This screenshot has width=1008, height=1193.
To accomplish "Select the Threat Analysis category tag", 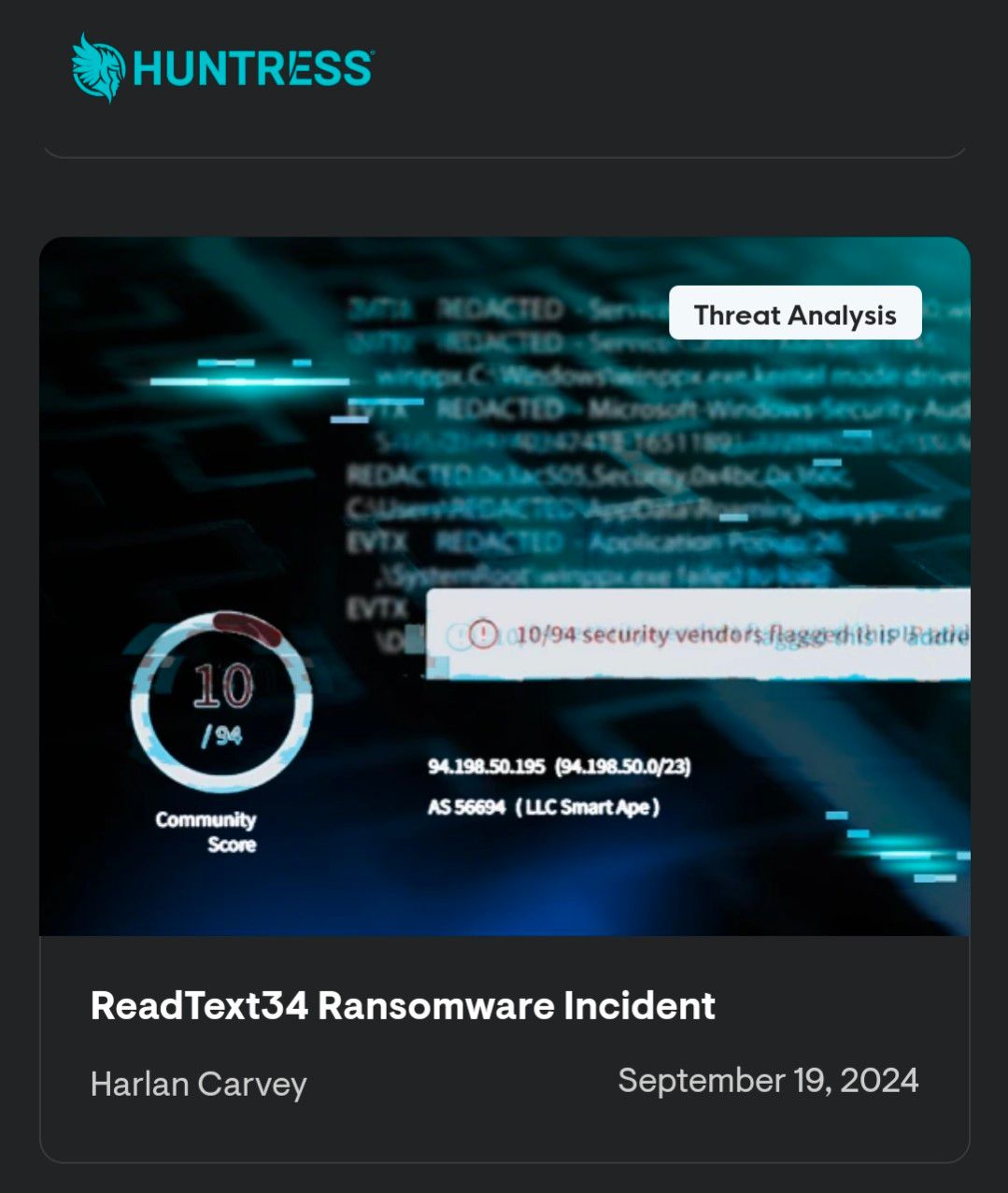I will pyautogui.click(x=795, y=315).
